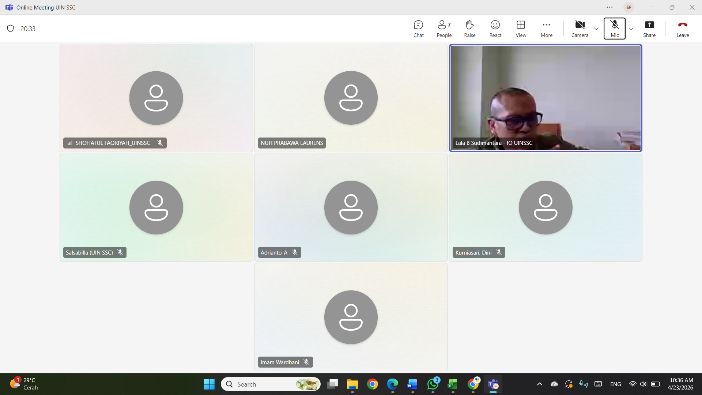Screen dimensions: 702x395
Task: Open Task View from the taskbar
Action: [332, 384]
